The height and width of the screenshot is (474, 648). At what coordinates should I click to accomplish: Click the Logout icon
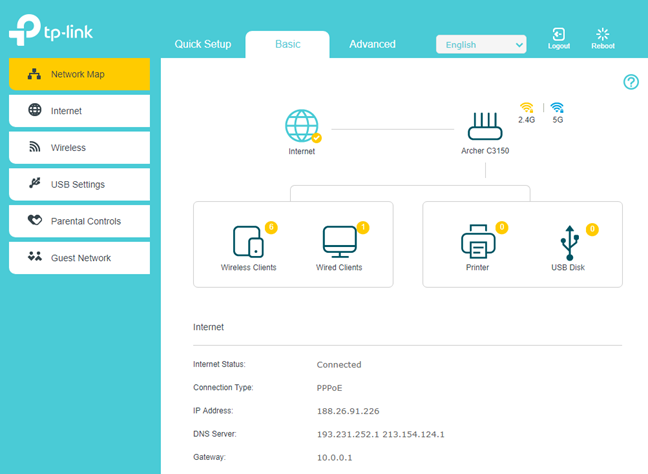559,34
